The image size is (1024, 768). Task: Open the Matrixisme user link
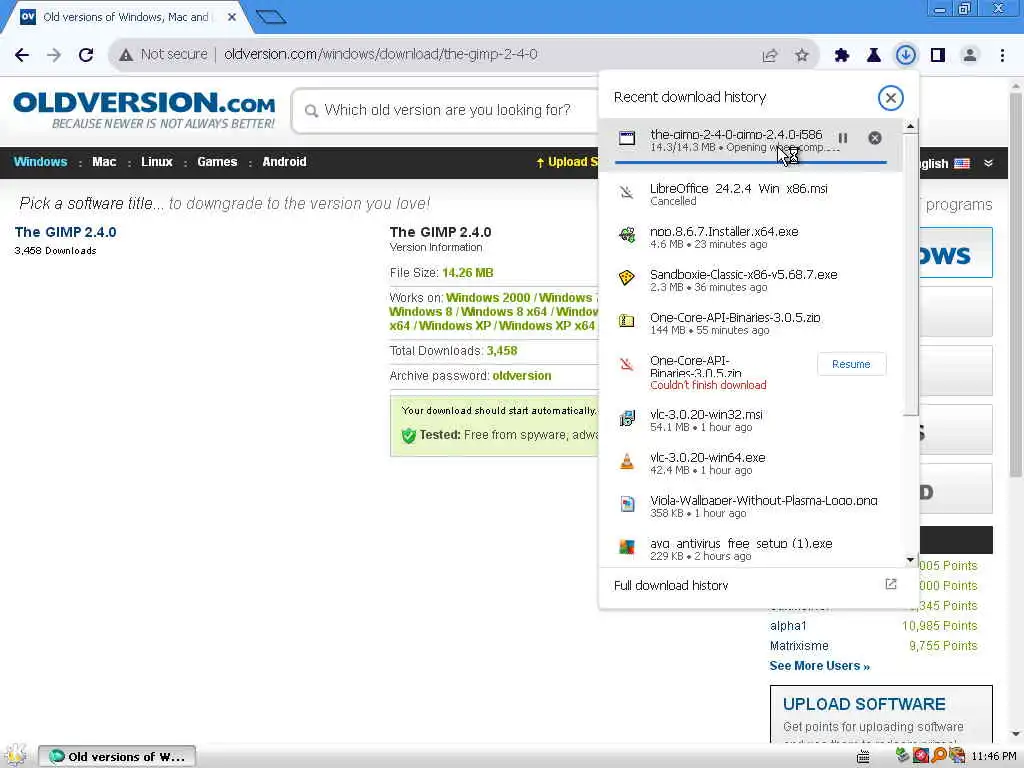click(x=799, y=646)
